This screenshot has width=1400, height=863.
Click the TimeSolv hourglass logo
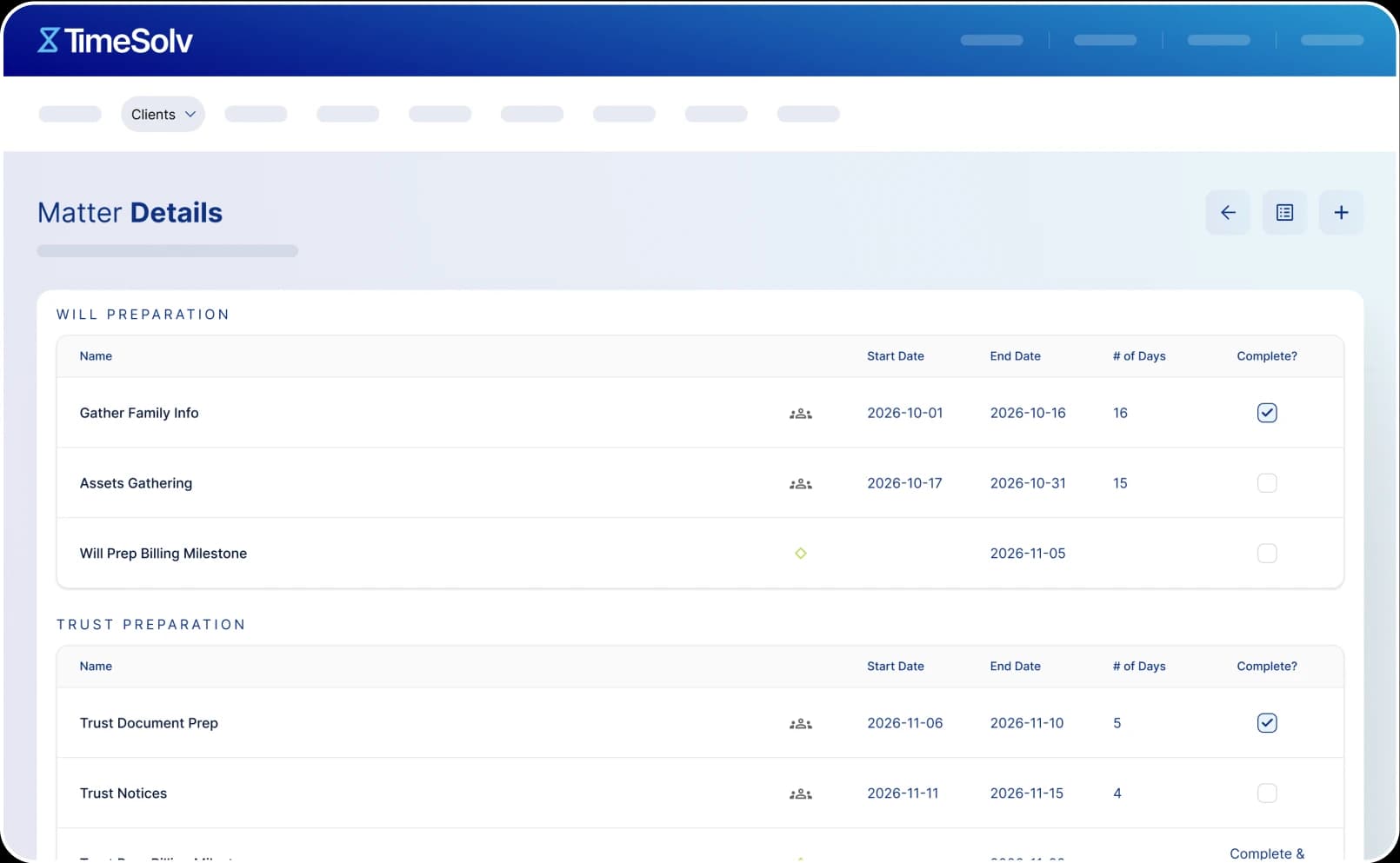(49, 40)
